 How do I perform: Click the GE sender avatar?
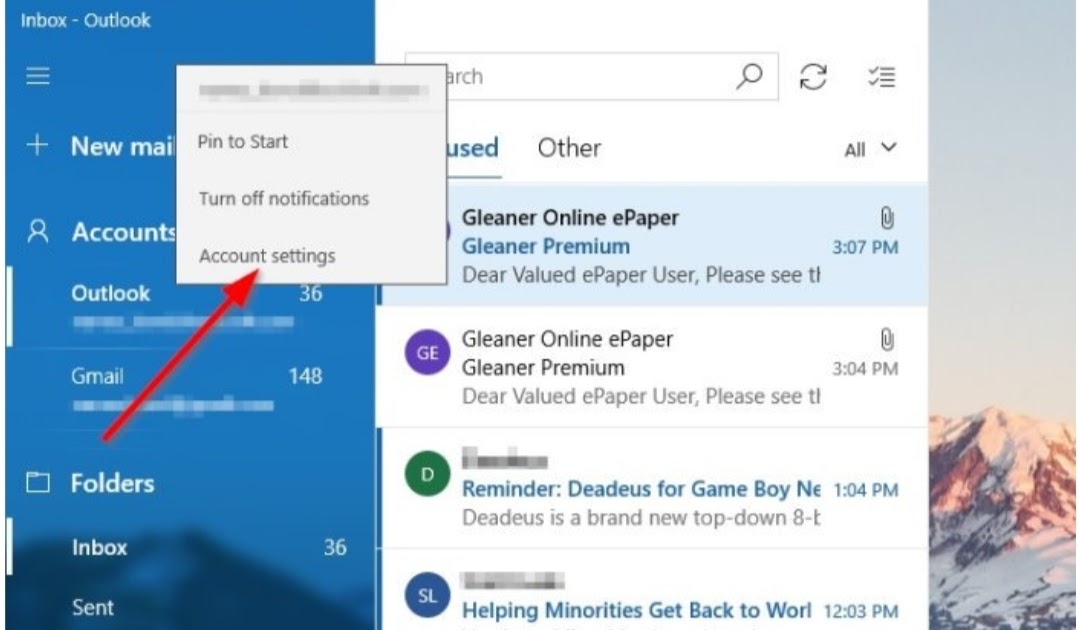click(427, 353)
